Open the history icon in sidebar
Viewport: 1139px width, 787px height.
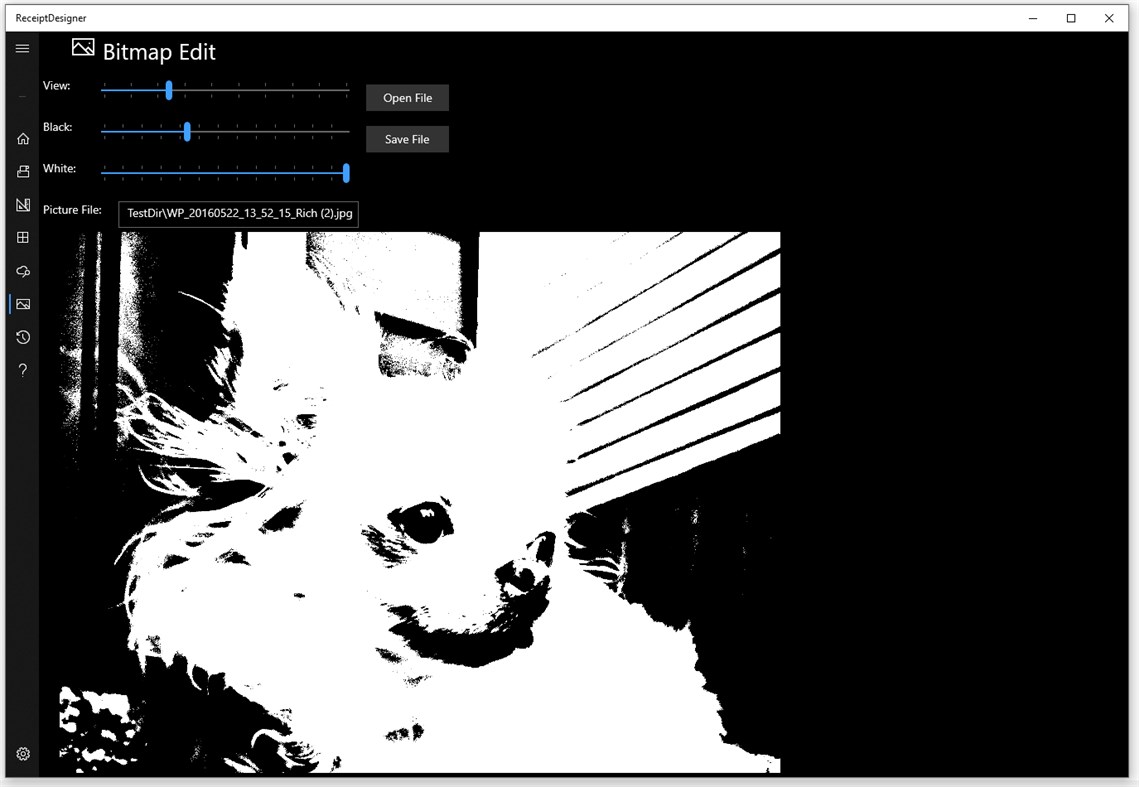[x=22, y=337]
